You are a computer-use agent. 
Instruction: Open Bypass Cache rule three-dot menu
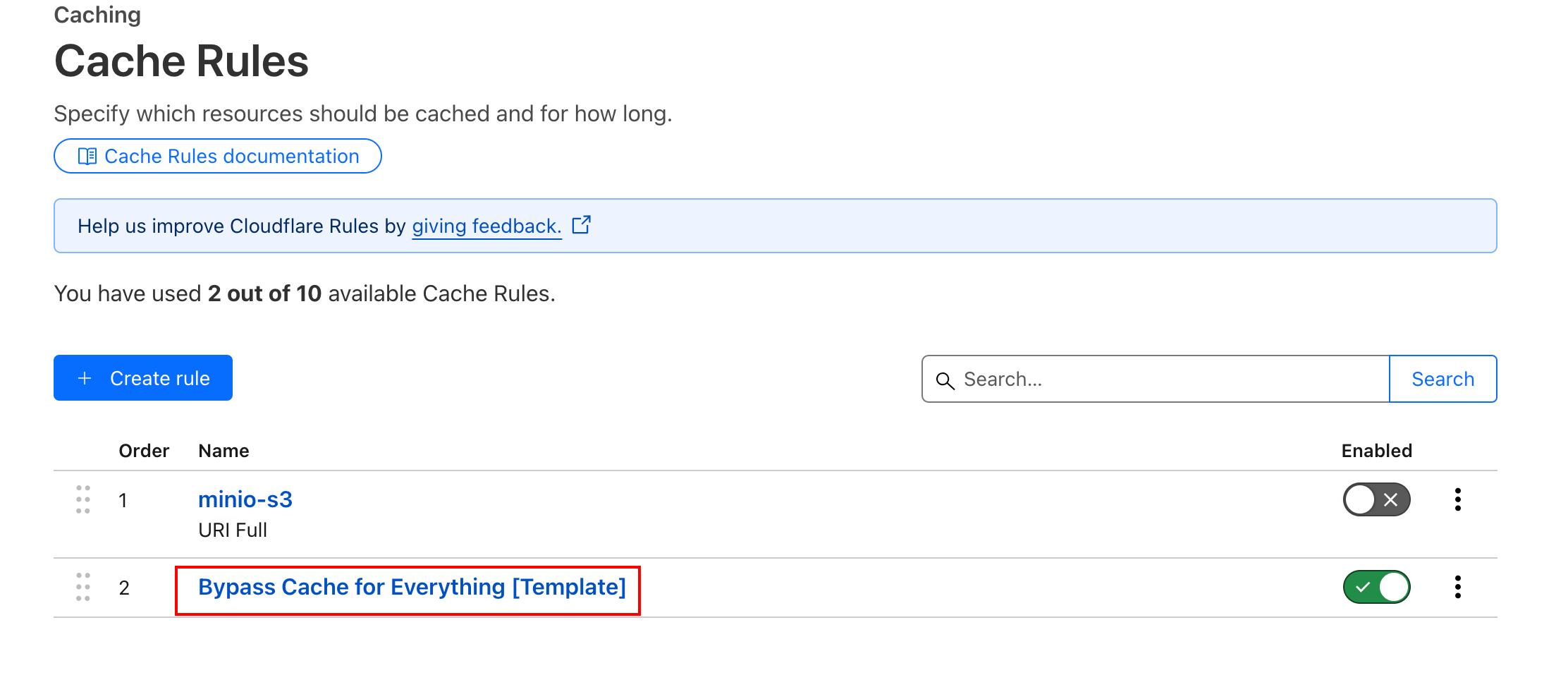click(1457, 588)
